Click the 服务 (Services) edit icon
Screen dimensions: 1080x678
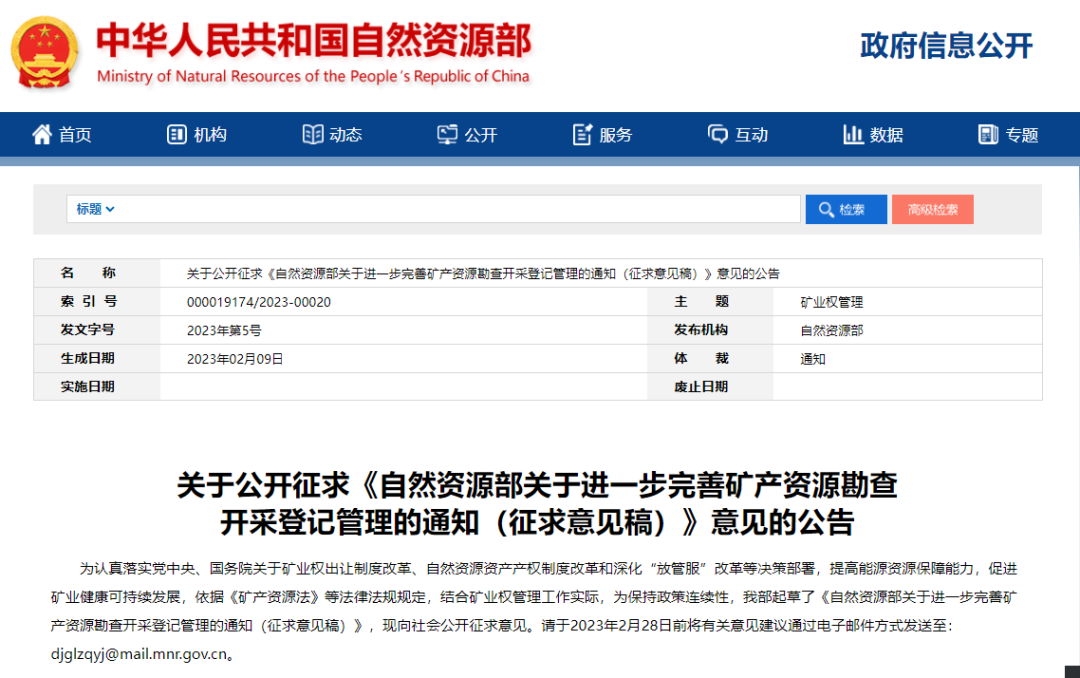[x=583, y=134]
